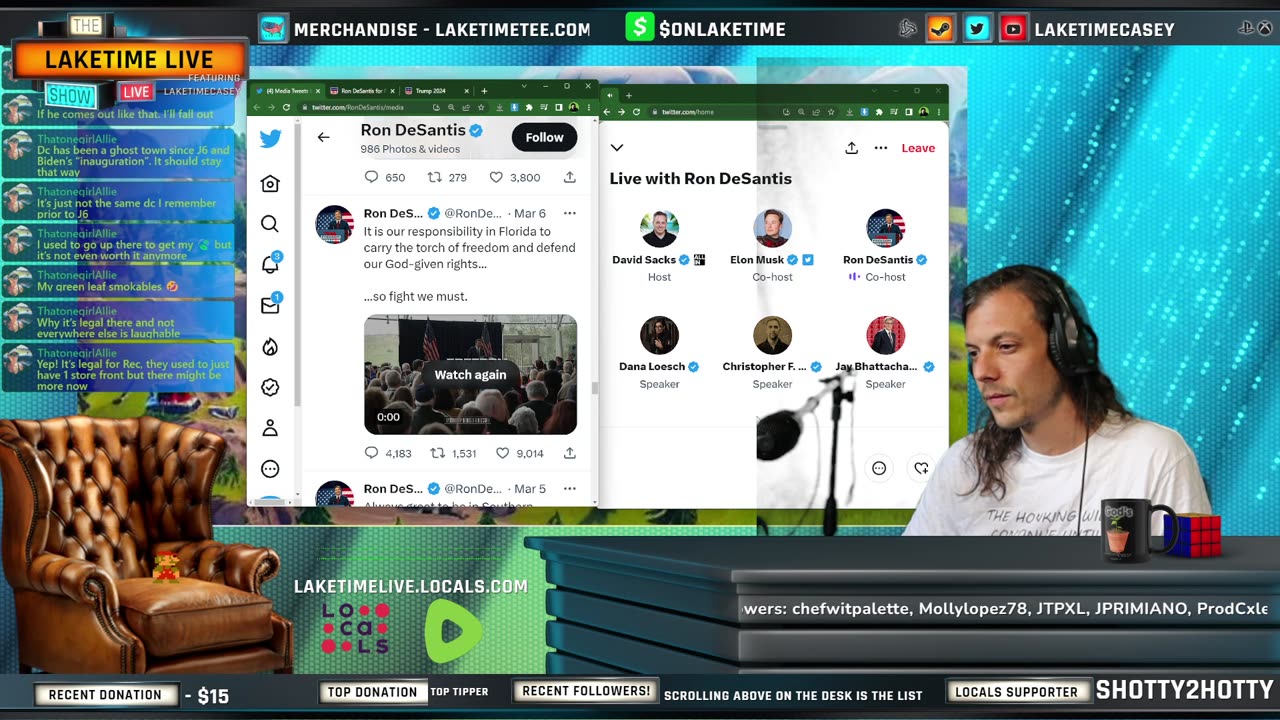This screenshot has height=720, width=1280.
Task: Click zoom magnifier icon in left browser address bar
Action: (451, 107)
